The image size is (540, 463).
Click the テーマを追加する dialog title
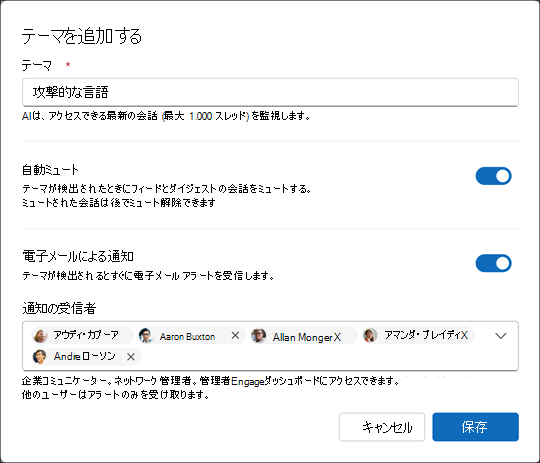(82, 36)
